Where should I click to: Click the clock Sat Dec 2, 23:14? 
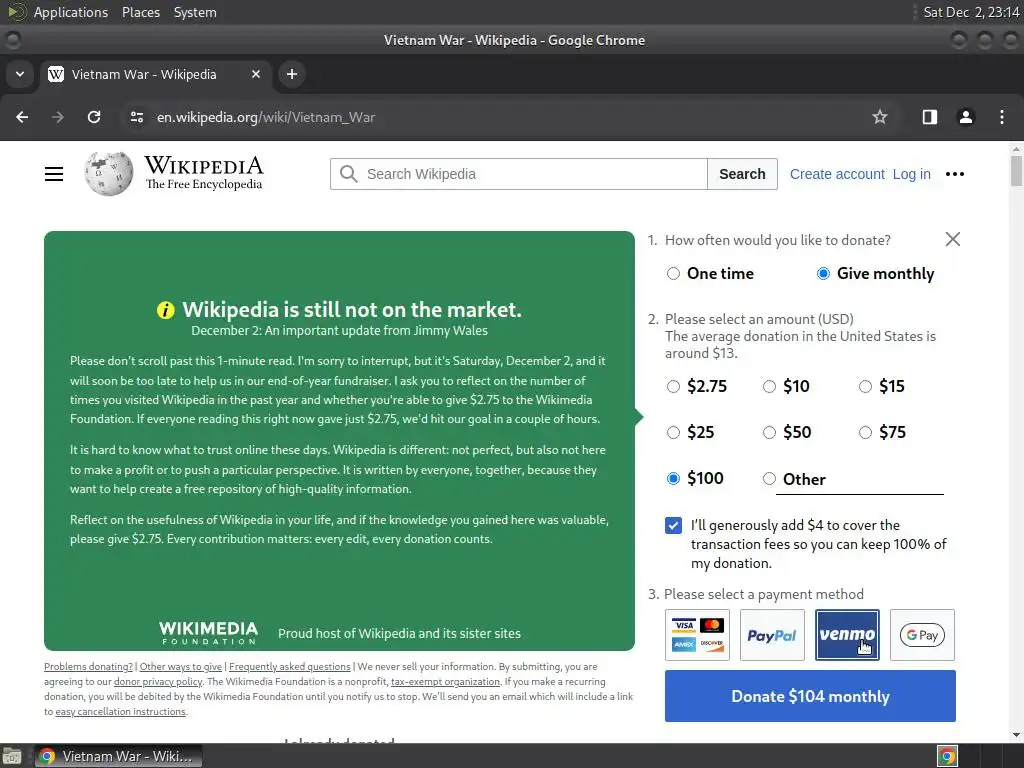pos(971,12)
